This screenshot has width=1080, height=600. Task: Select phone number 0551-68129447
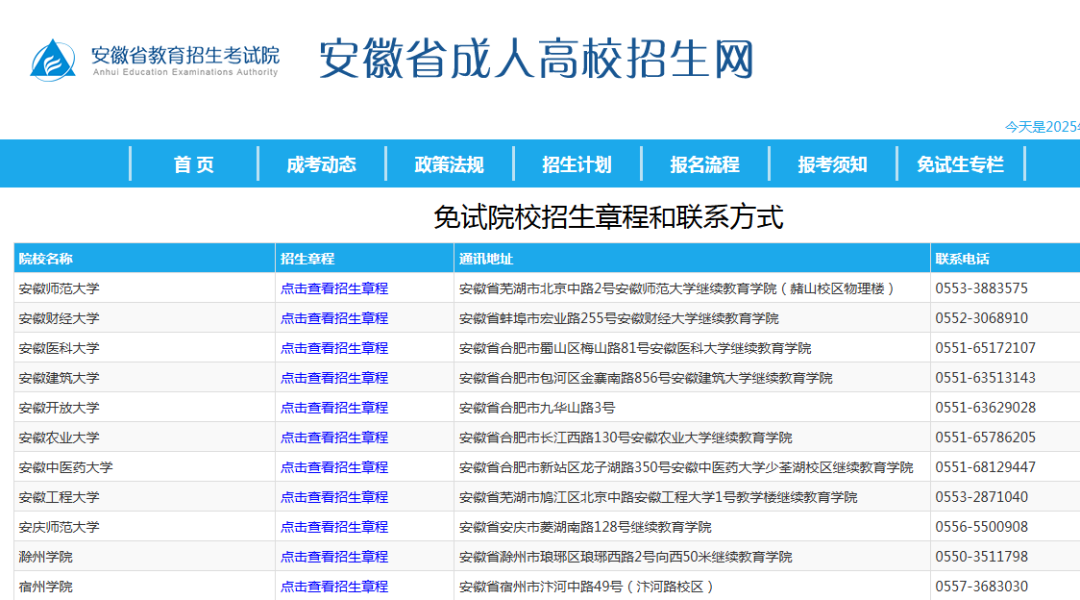986,467
